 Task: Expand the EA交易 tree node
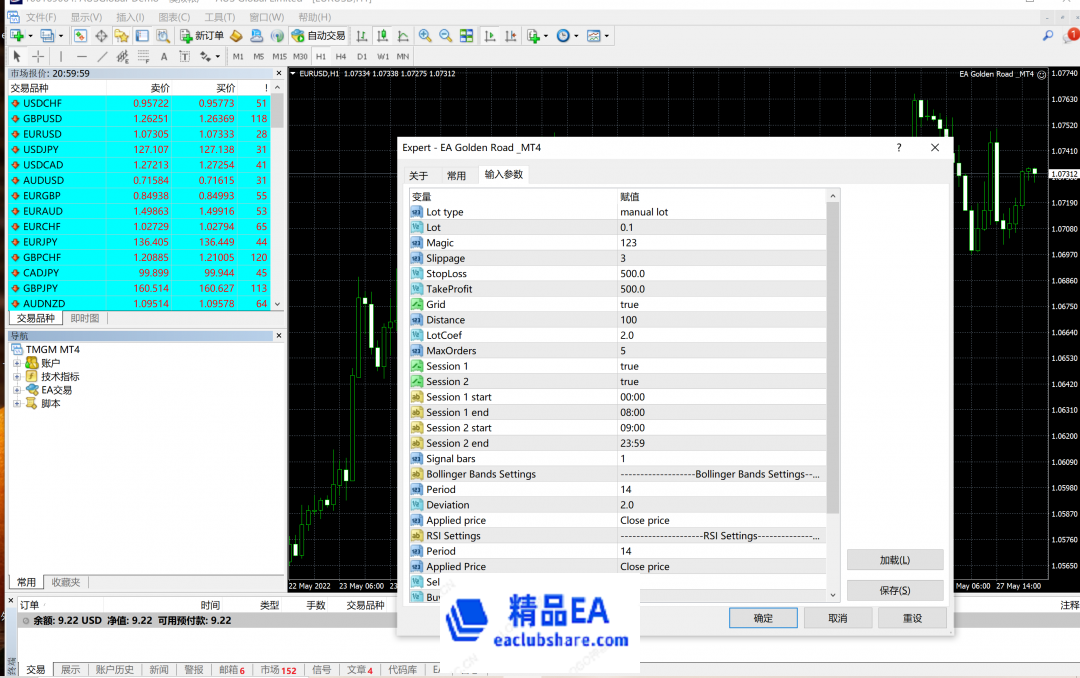click(17, 390)
